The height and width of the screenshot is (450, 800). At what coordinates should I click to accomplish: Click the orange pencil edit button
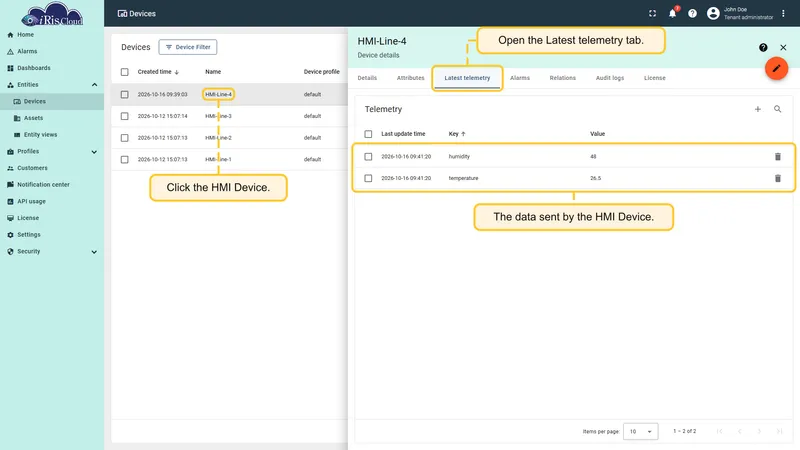776,68
